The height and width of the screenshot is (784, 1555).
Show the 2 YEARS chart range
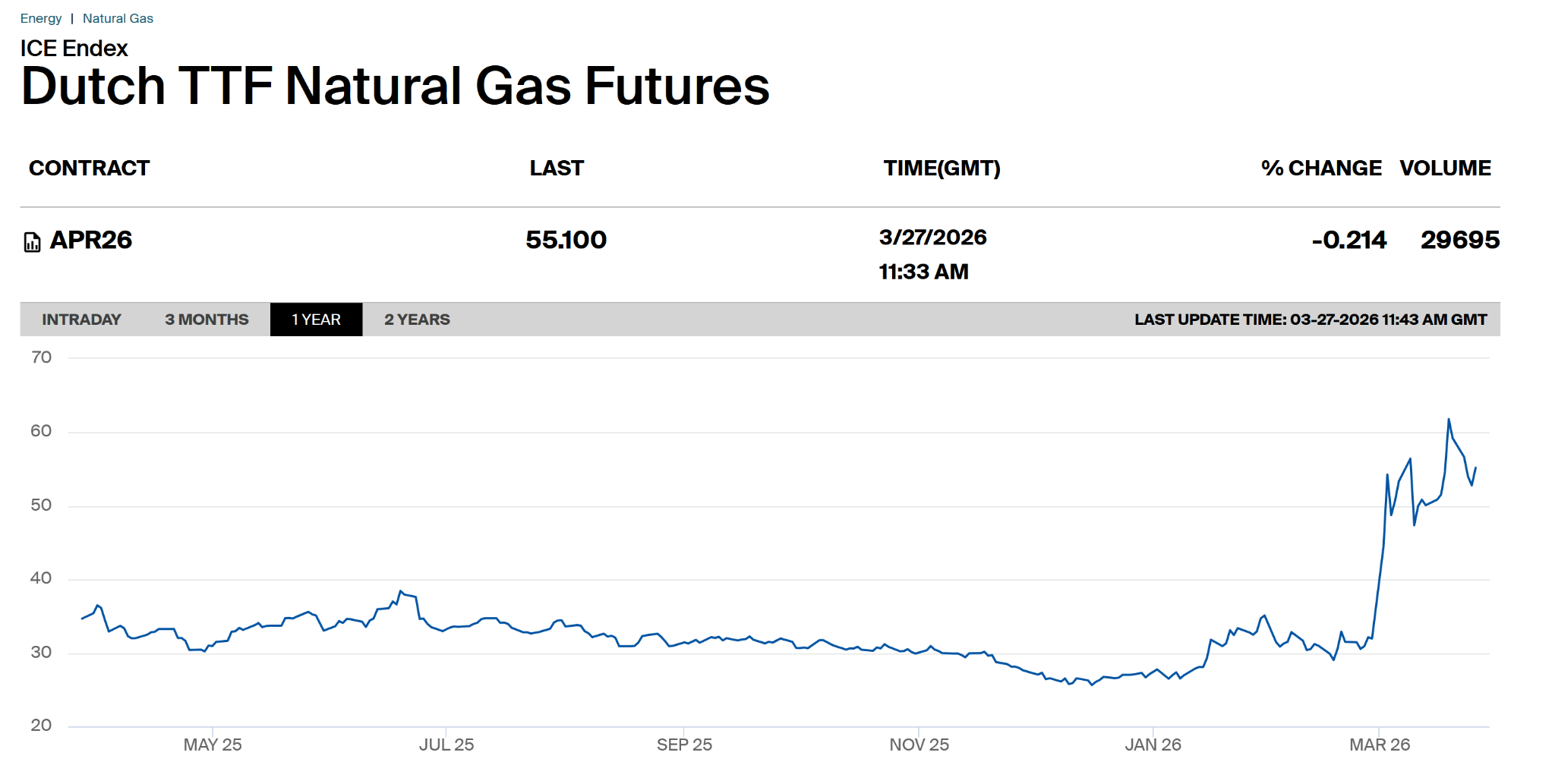(x=417, y=320)
